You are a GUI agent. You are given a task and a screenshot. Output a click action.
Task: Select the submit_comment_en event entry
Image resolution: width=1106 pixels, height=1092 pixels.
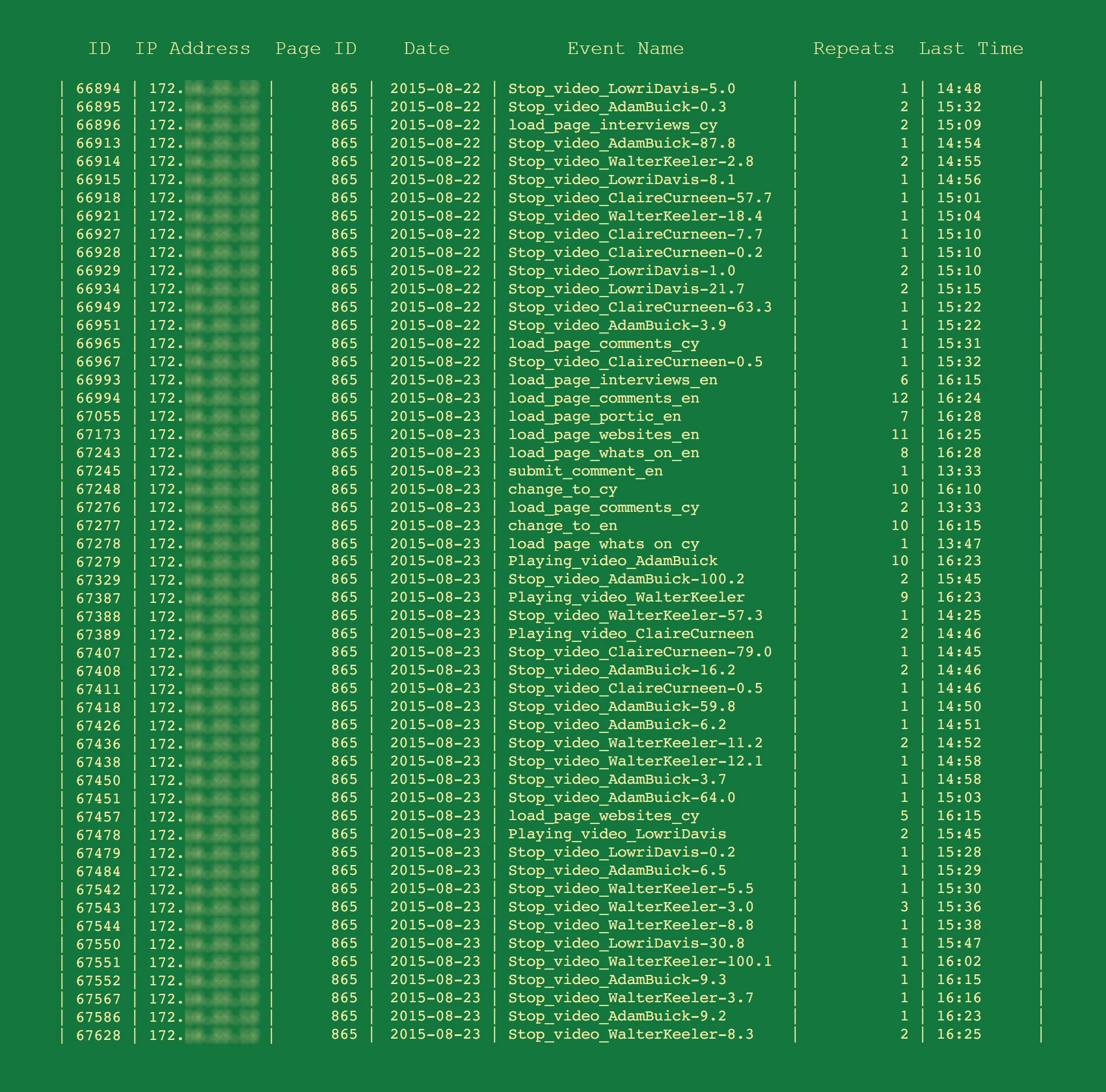tap(585, 471)
